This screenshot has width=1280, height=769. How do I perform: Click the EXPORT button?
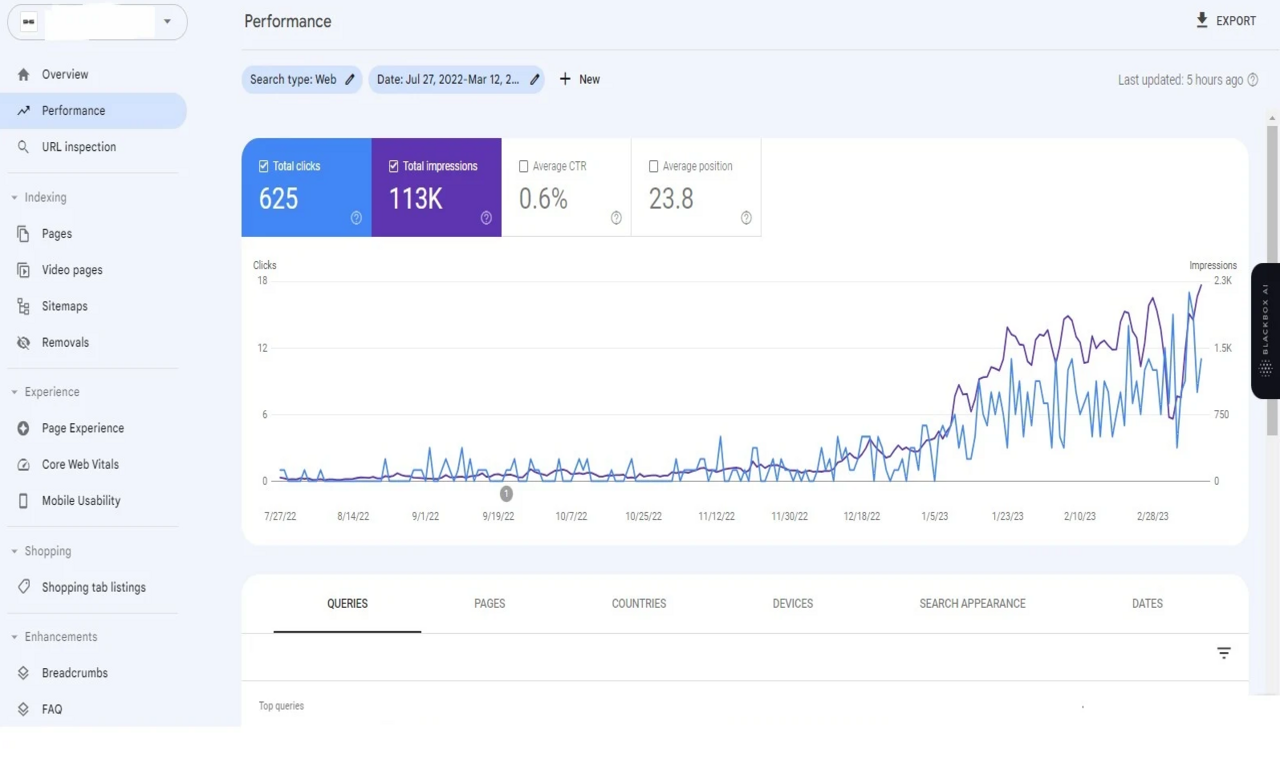pyautogui.click(x=1225, y=20)
